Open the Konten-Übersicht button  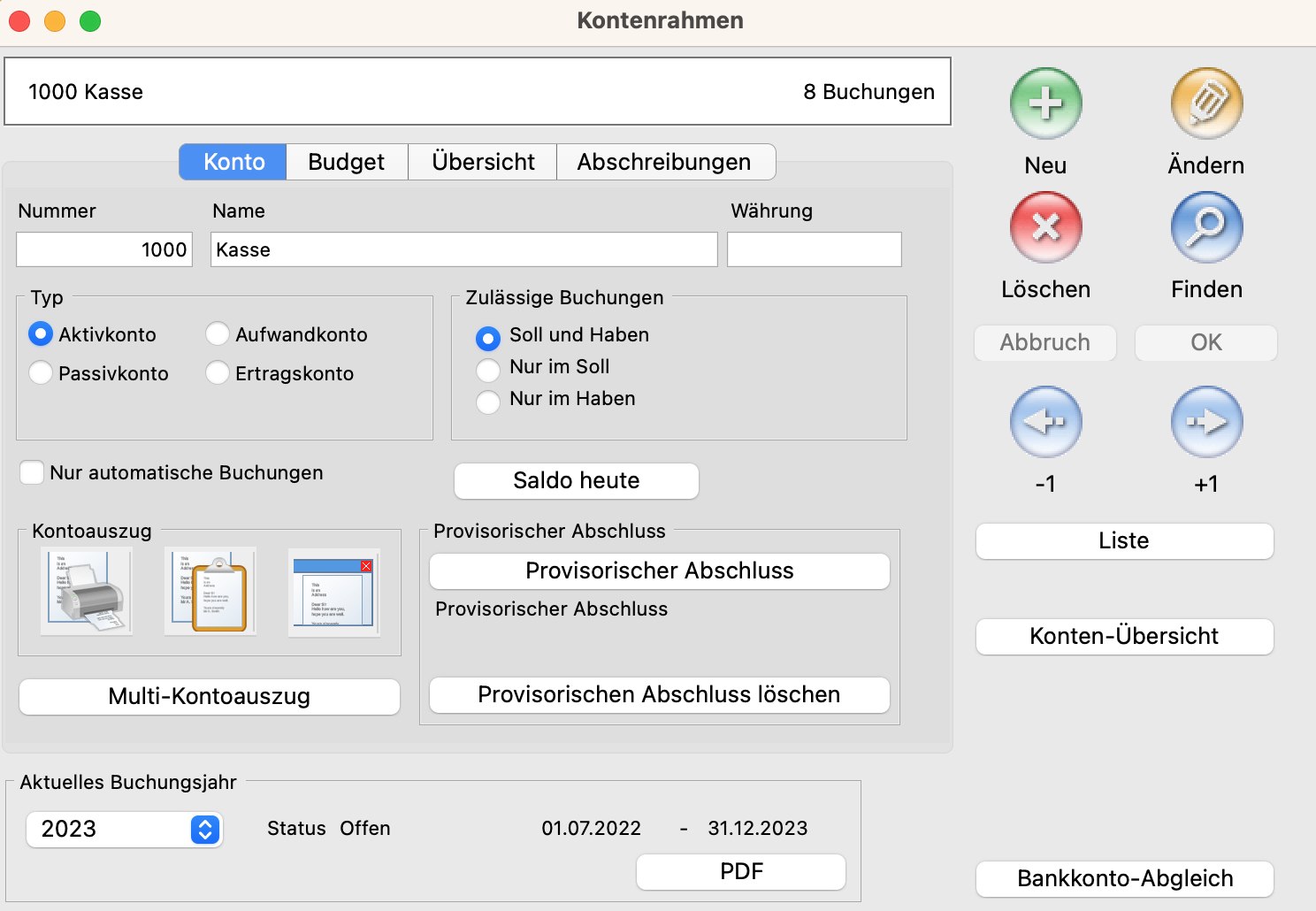[1124, 636]
